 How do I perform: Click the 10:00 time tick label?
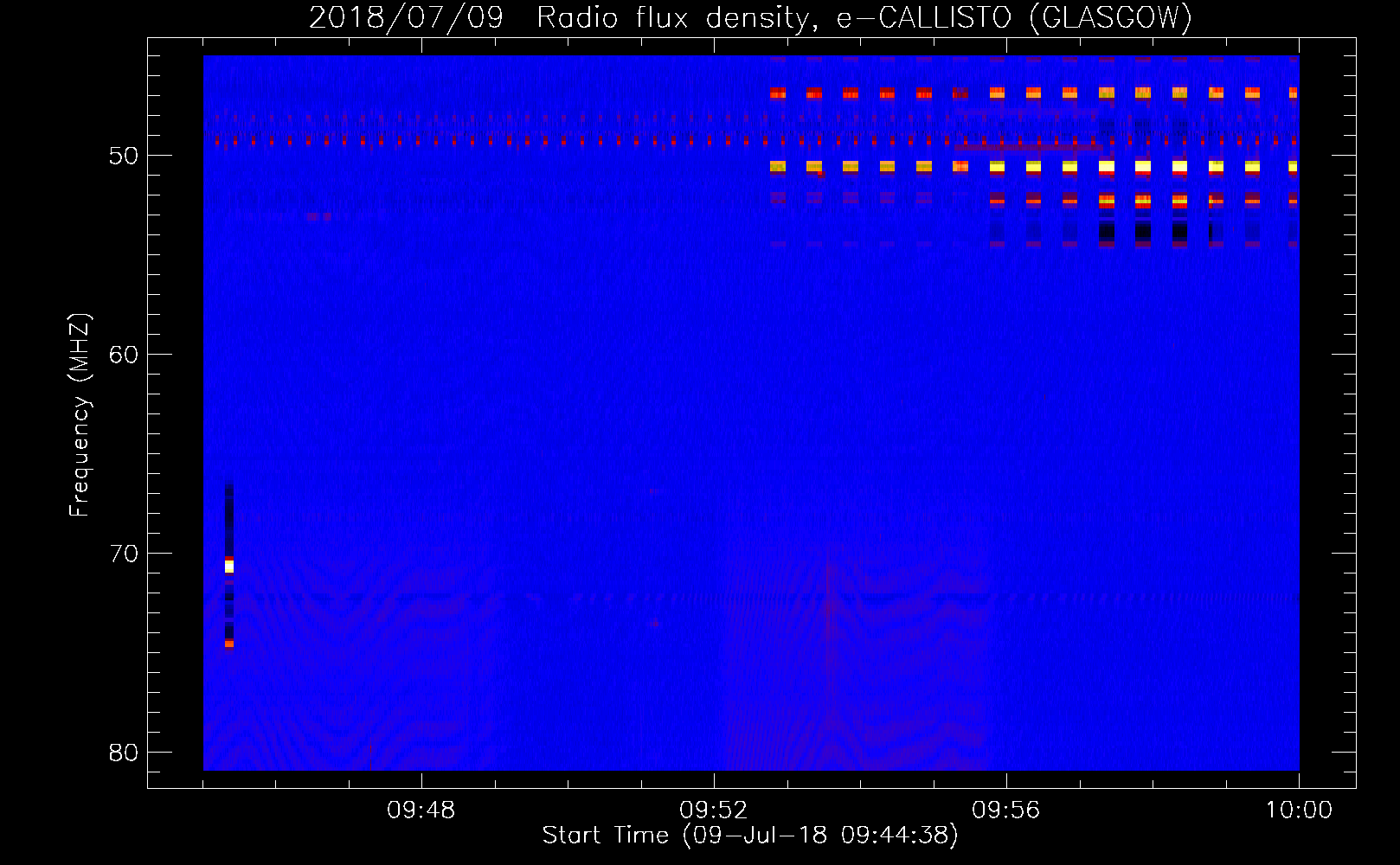coord(1299,811)
